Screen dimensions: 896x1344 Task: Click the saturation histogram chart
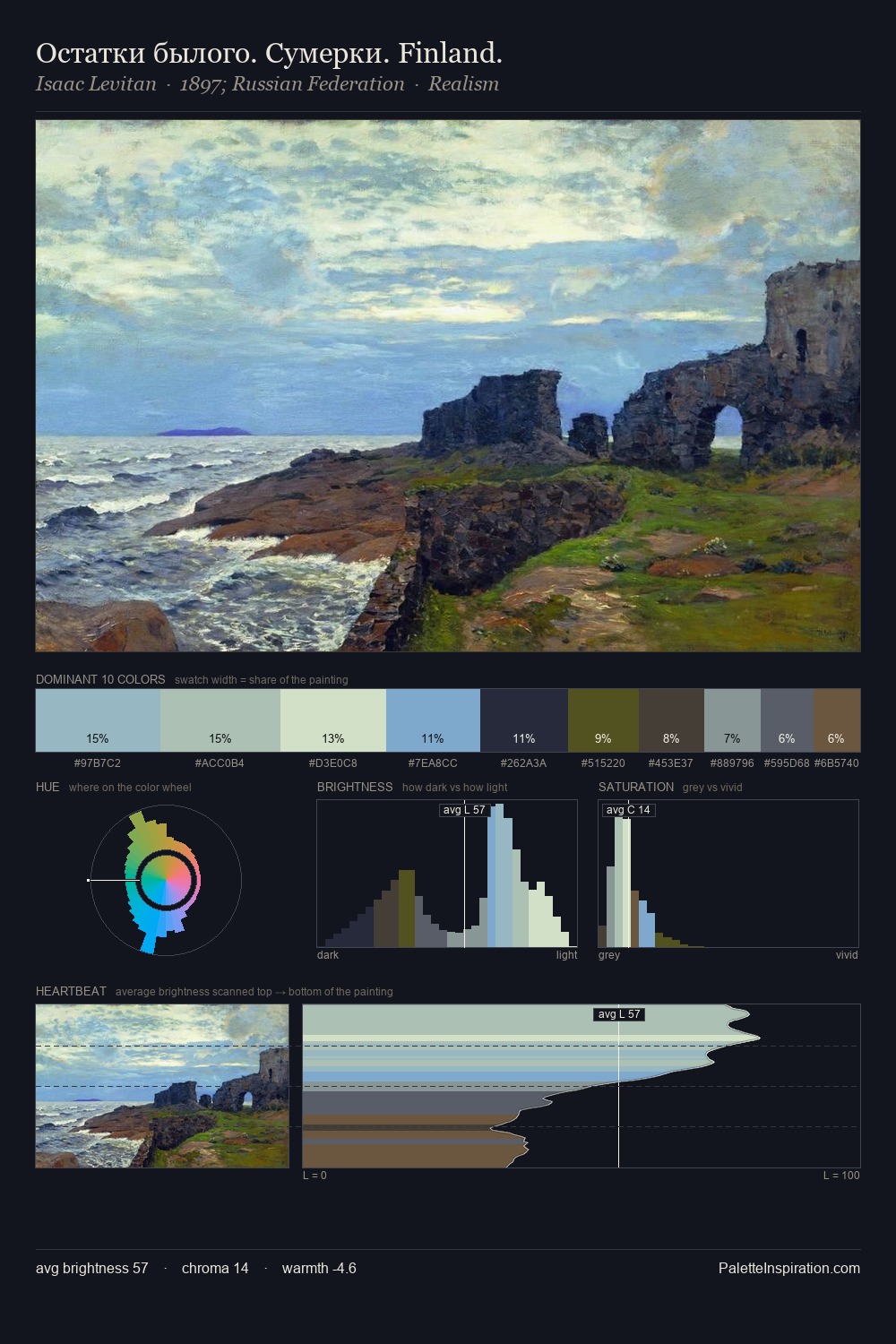[728, 874]
